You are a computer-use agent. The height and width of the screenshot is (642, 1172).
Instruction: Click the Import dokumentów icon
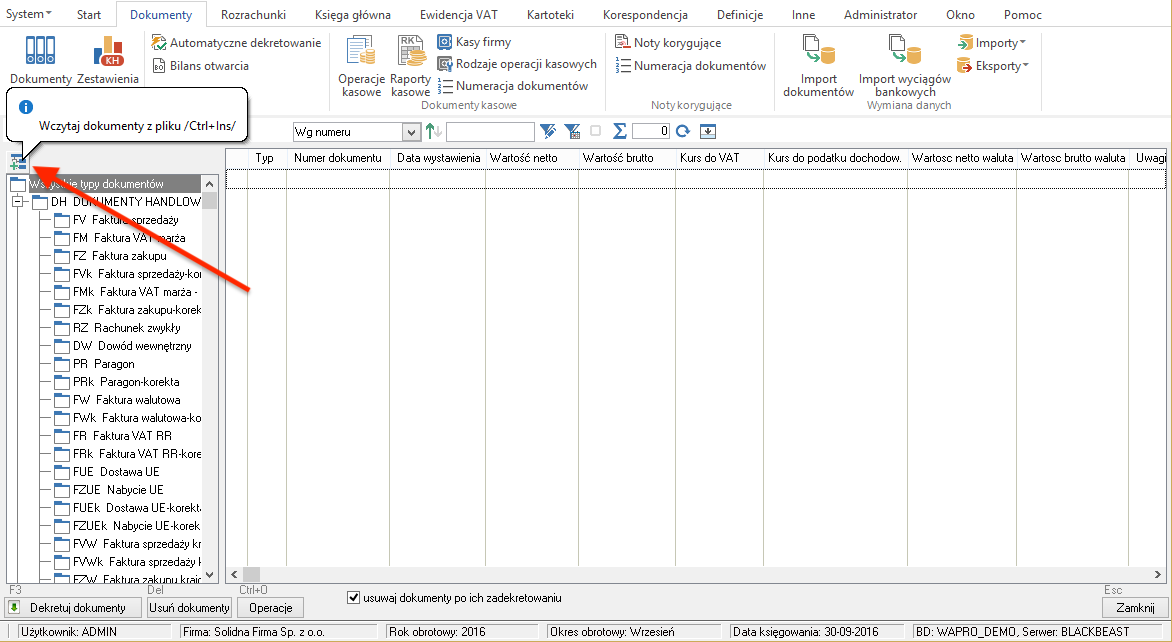(818, 66)
